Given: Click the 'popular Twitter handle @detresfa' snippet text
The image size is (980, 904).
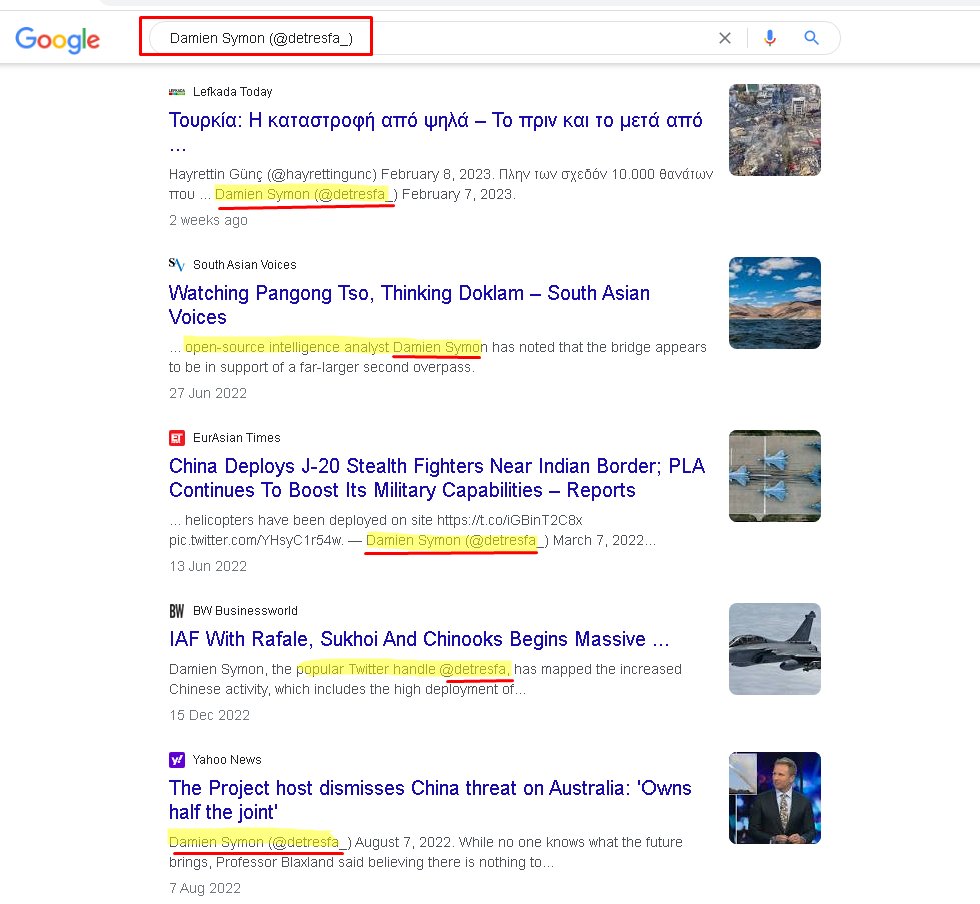Looking at the screenshot, I should (401, 669).
